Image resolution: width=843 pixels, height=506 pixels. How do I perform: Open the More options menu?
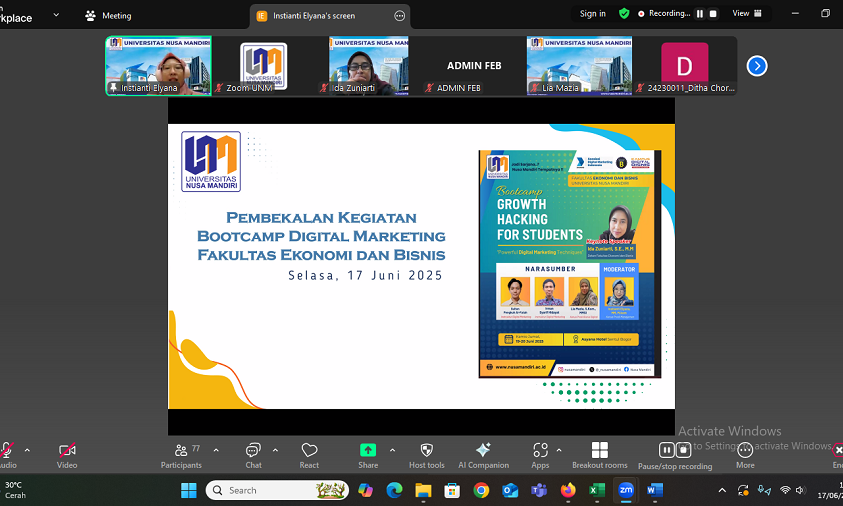(x=745, y=455)
